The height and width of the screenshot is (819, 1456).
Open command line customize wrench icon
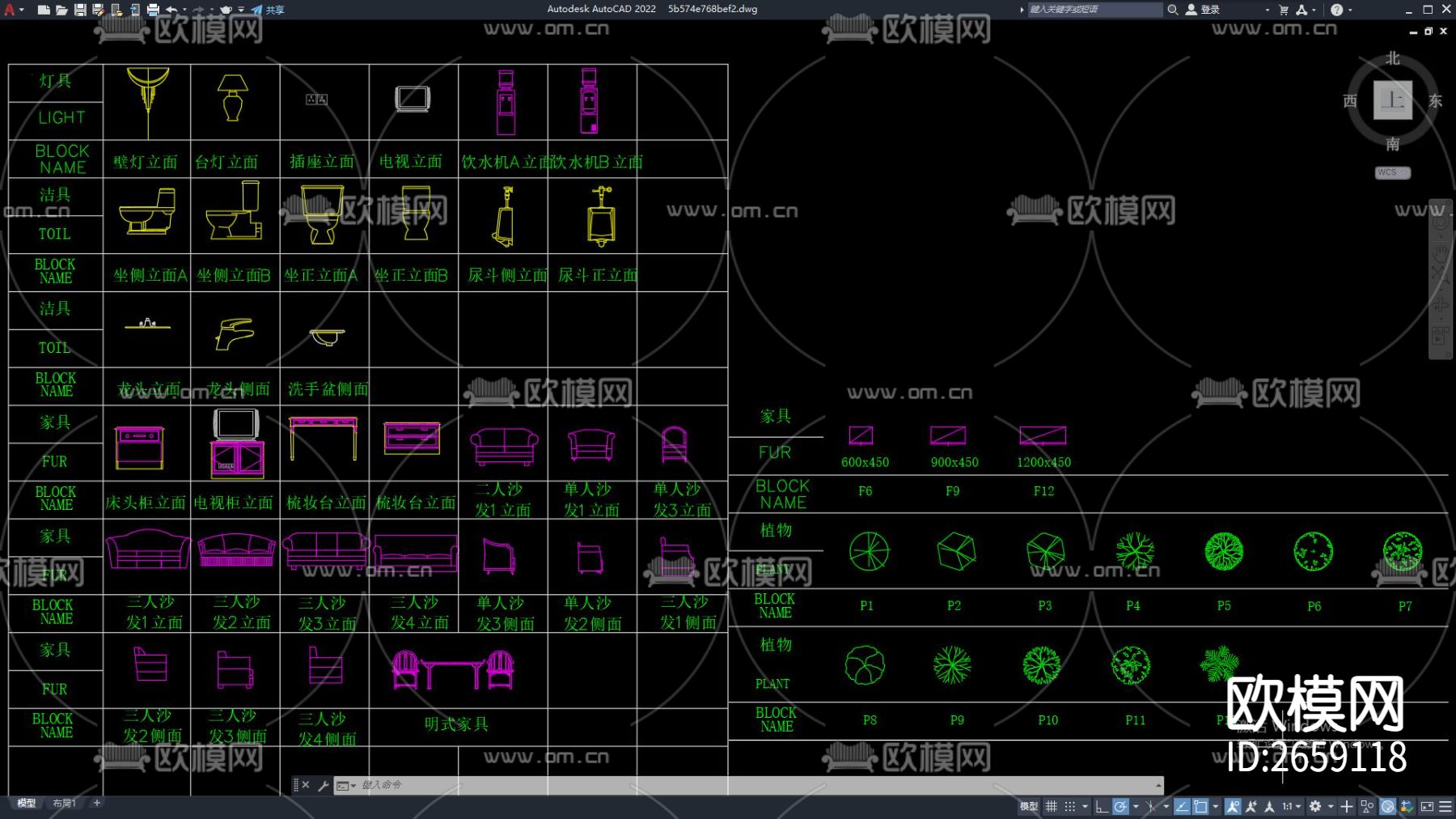click(324, 785)
